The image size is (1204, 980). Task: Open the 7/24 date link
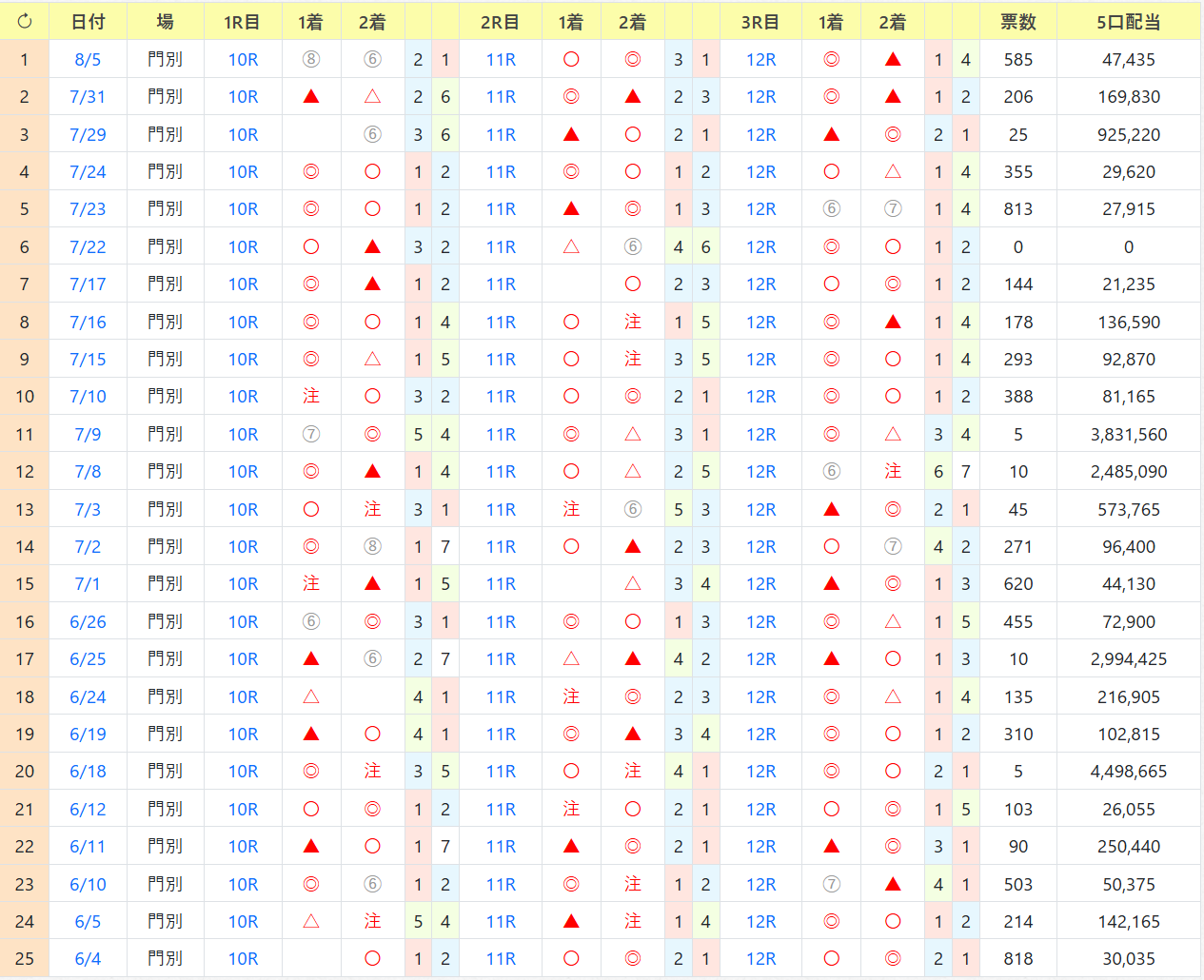88,172
